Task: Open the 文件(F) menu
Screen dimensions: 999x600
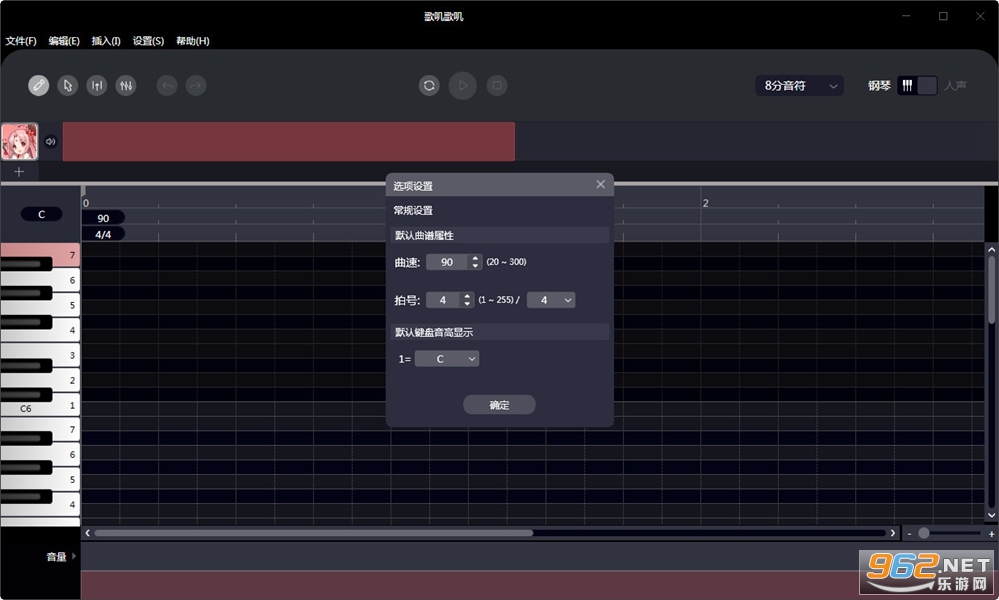Action: tap(21, 41)
